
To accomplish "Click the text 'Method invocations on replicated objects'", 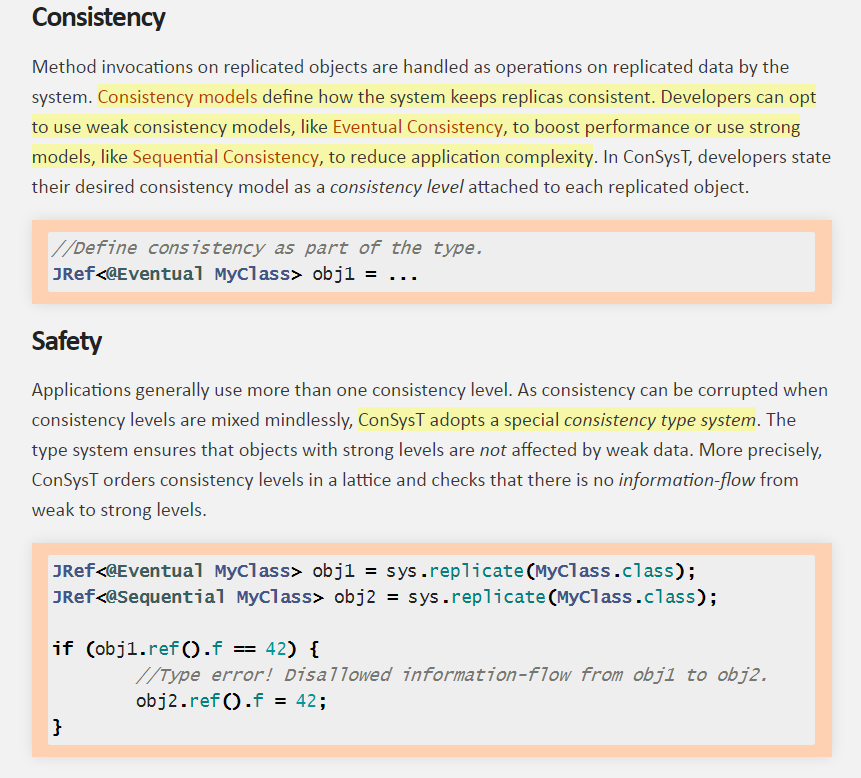I will coord(199,67).
